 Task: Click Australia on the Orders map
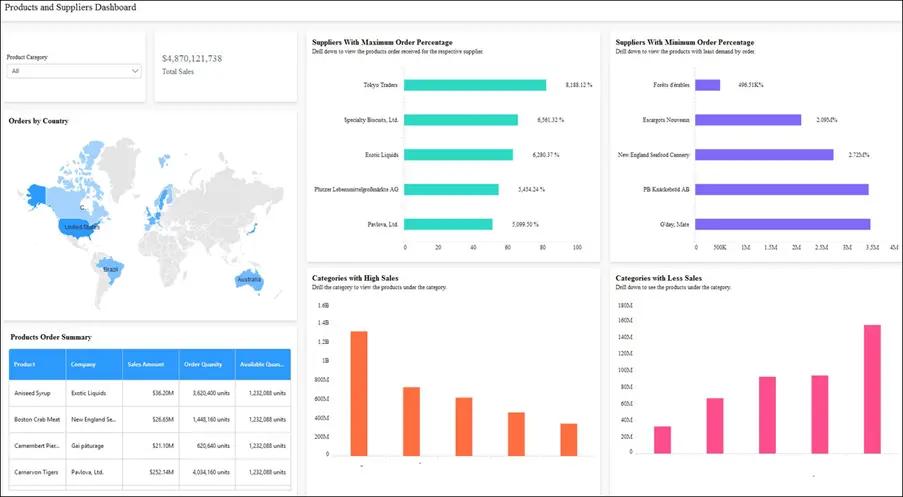coord(248,280)
